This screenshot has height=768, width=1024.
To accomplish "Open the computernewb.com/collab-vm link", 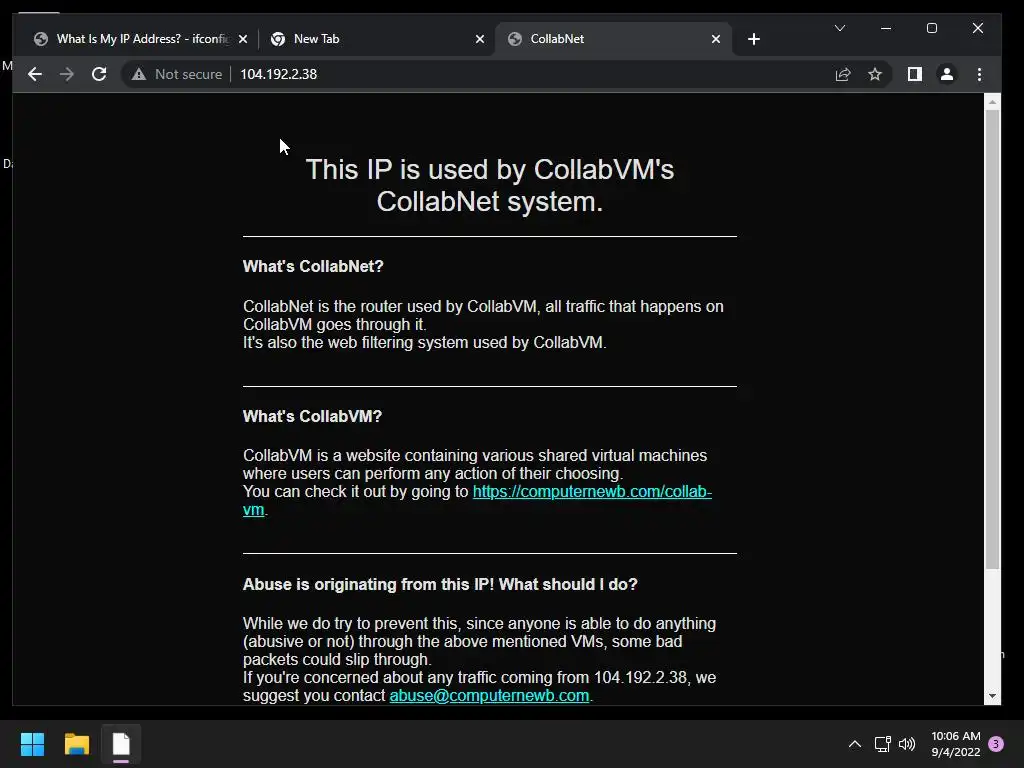I will coord(592,491).
